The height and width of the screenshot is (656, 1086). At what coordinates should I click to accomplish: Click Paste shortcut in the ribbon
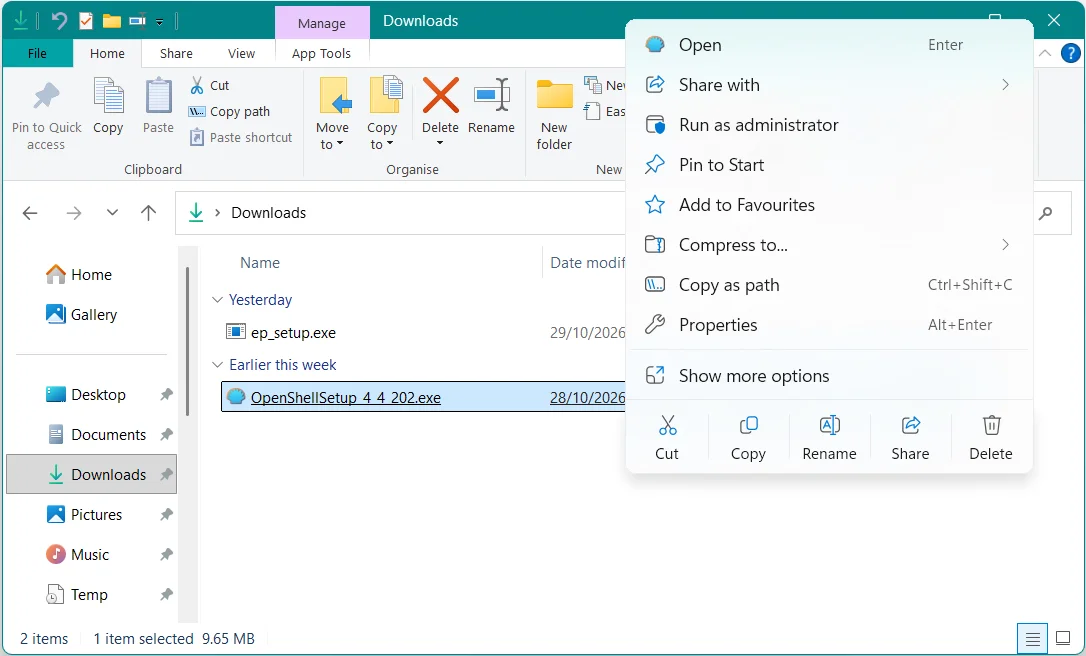[x=241, y=137]
